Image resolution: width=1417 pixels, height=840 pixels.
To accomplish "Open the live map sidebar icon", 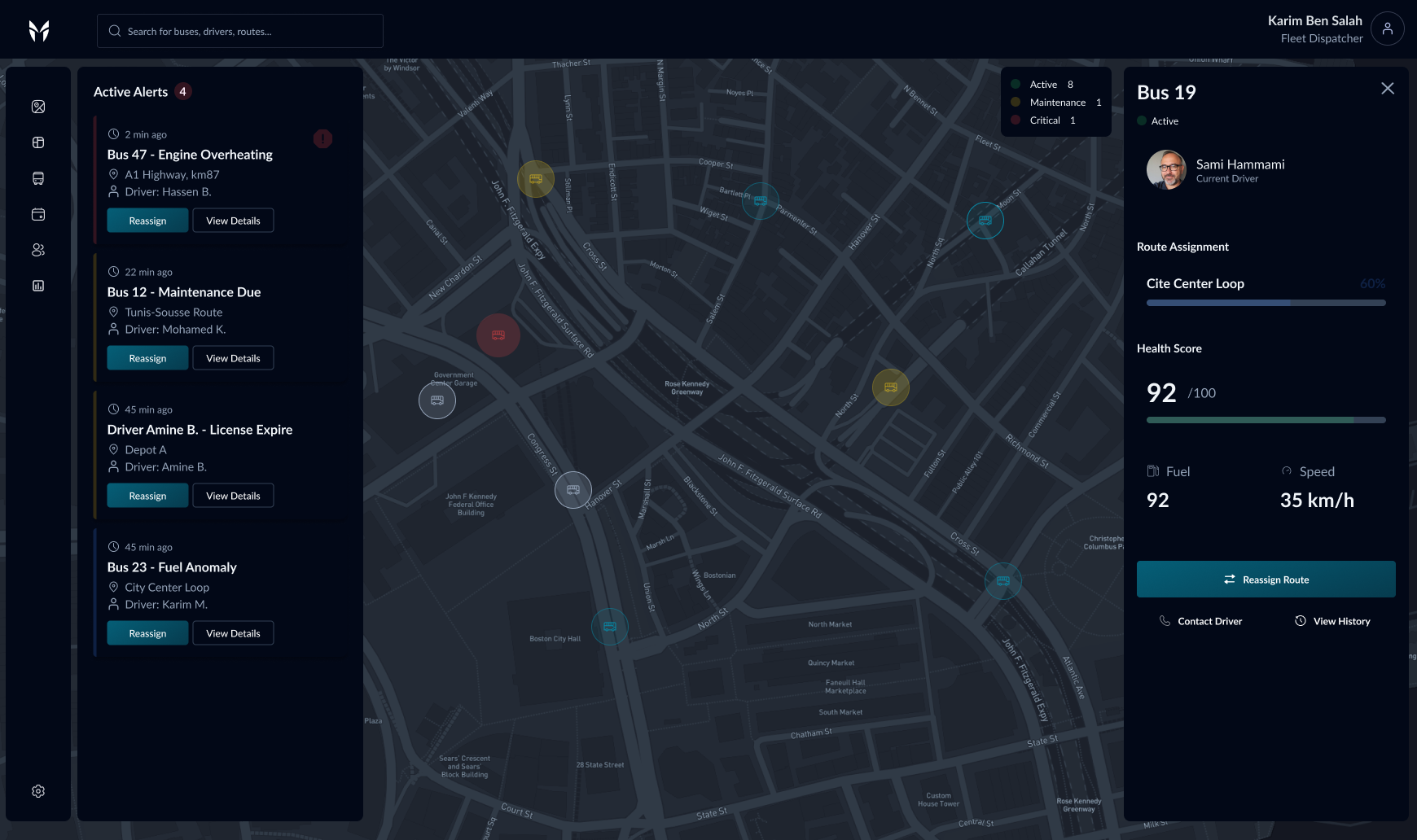I will click(38, 107).
